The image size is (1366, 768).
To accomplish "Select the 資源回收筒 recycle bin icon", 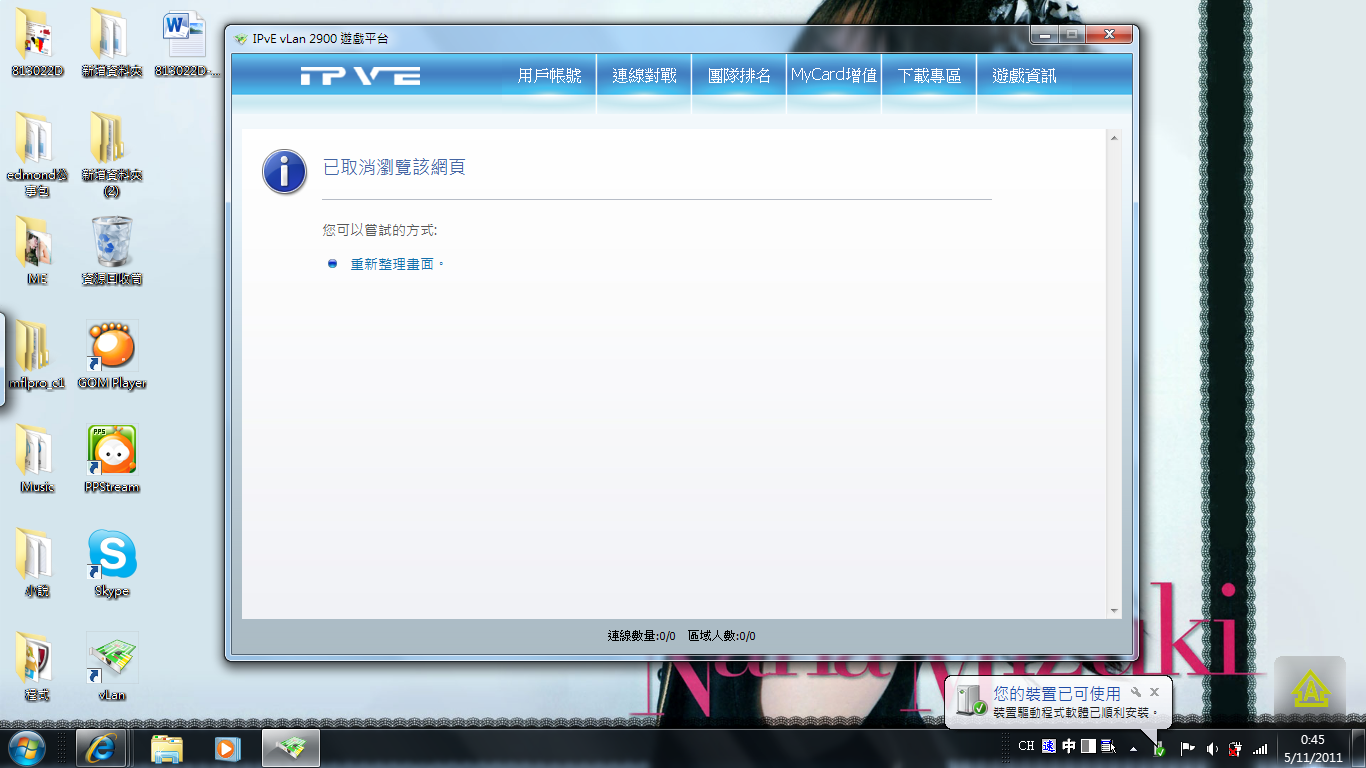I will click(111, 251).
